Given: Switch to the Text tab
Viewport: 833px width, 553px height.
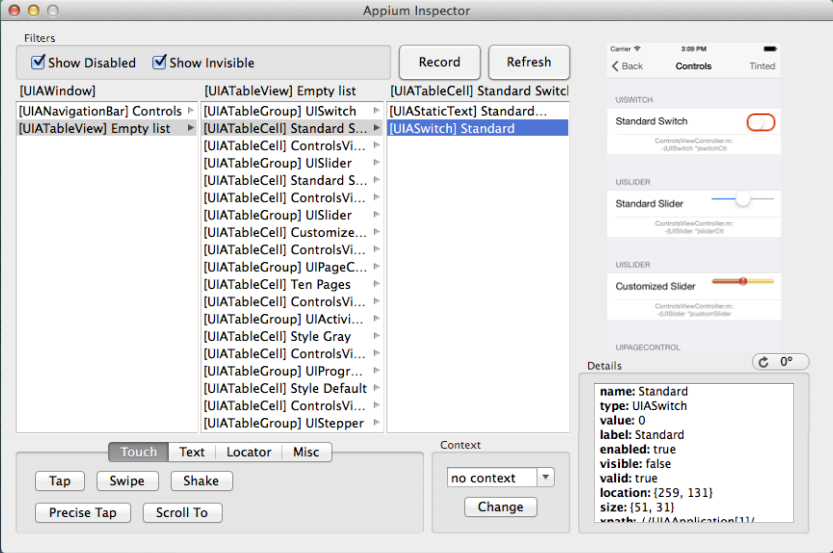Looking at the screenshot, I should click(192, 452).
